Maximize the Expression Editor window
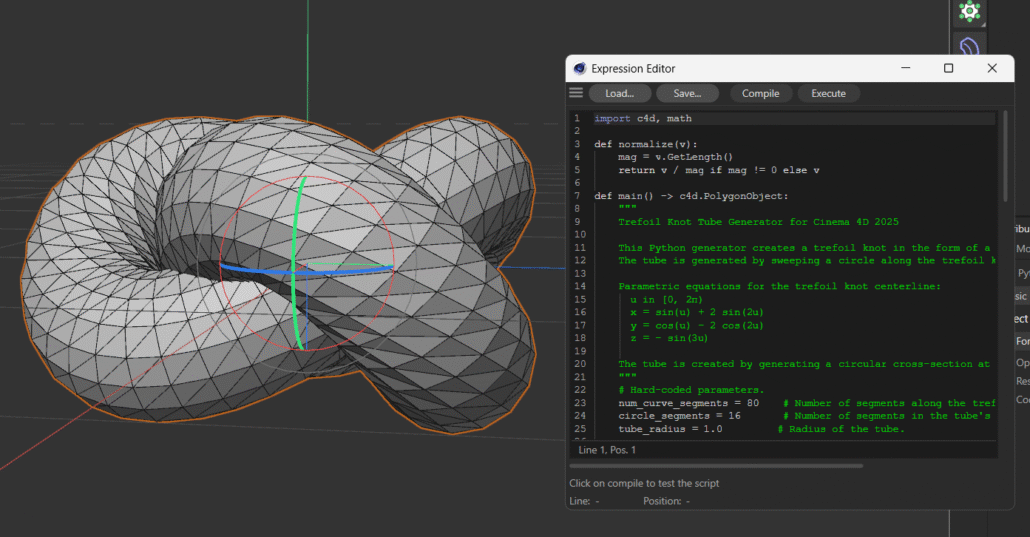Image resolution: width=1030 pixels, height=537 pixels. coord(948,68)
